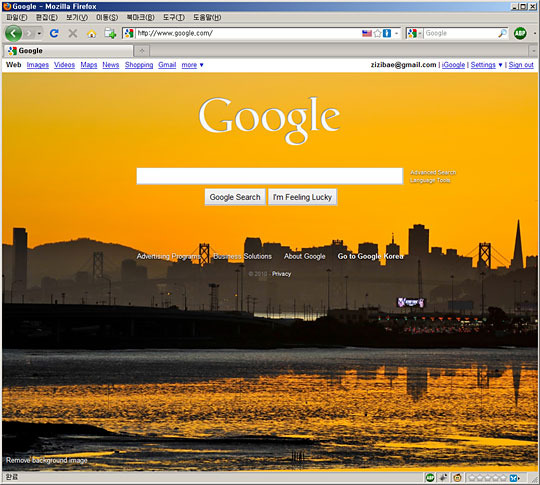Click the Sign out link
Image resolution: width=540 pixels, height=485 pixels.
521,65
